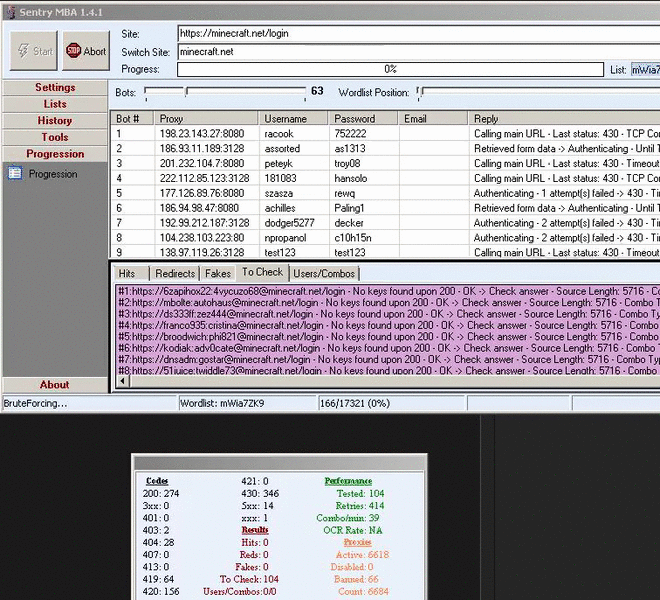Click Codes heading in stats panel
This screenshot has width=660, height=600.
157,481
